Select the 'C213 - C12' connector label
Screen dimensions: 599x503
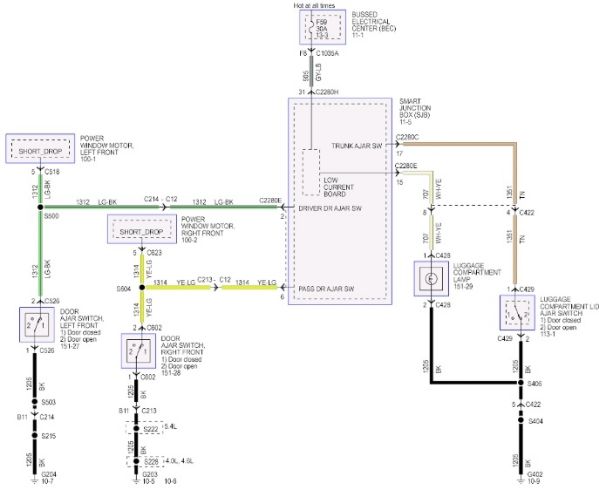pyautogui.click(x=214, y=280)
